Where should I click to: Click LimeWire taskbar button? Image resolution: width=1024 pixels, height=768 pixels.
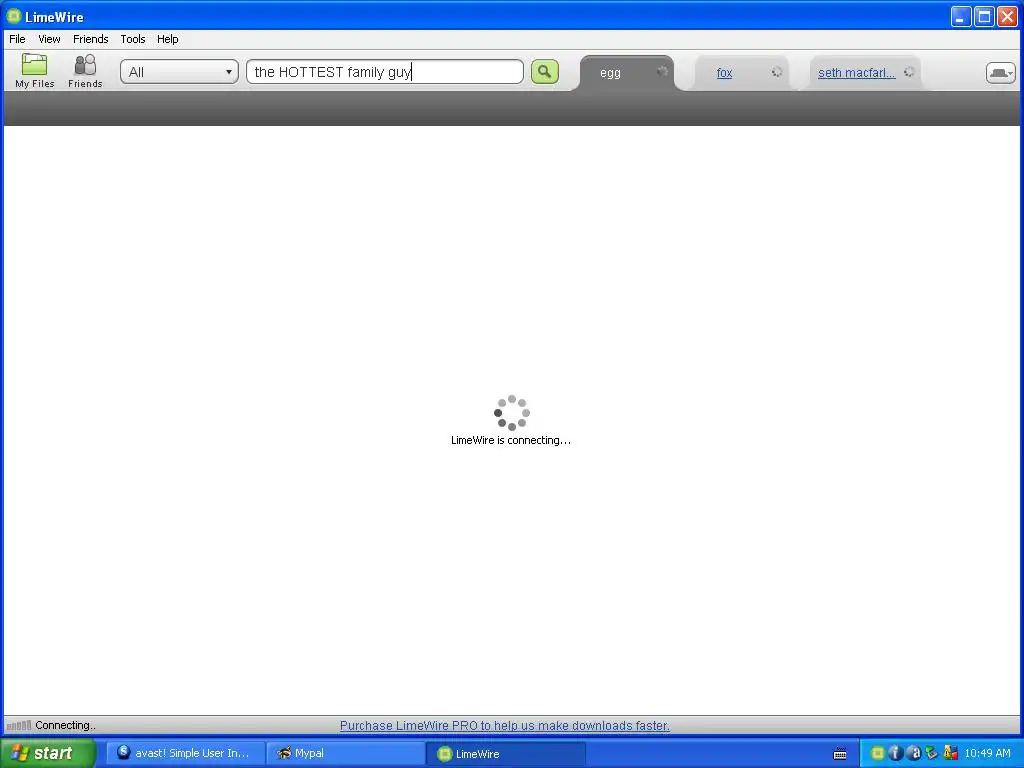tap(506, 754)
